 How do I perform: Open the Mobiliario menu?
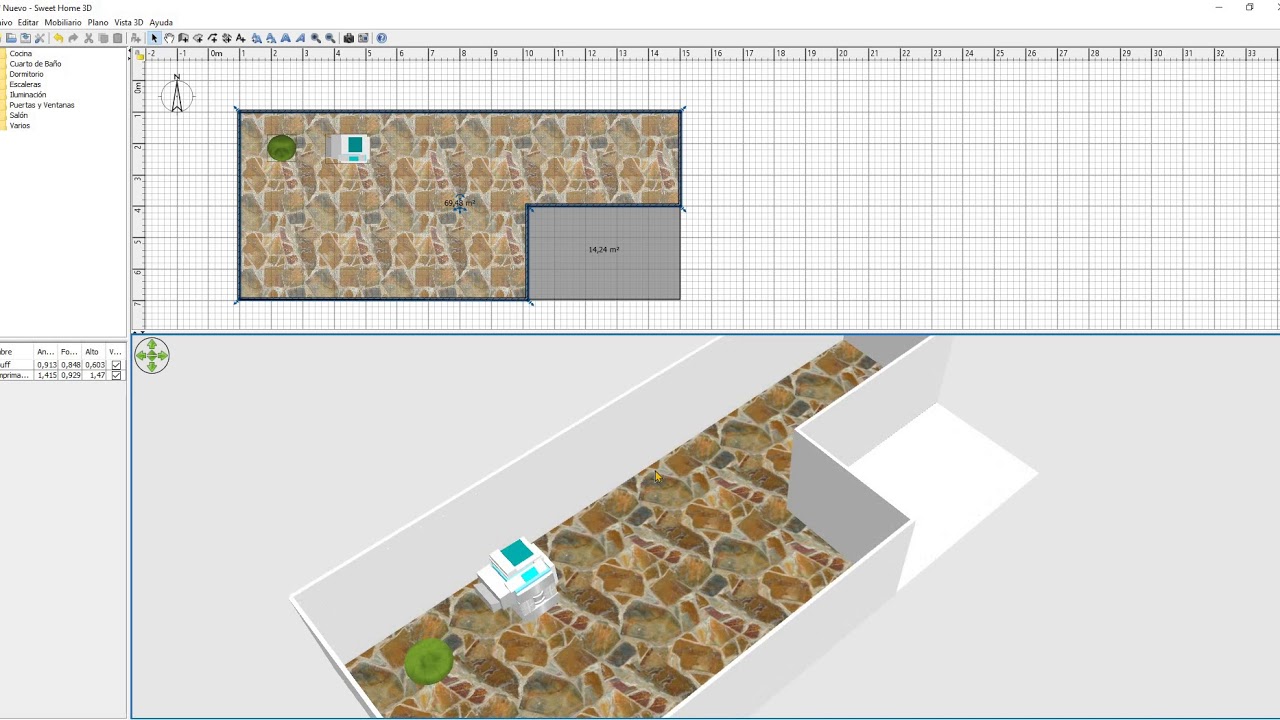pyautogui.click(x=63, y=22)
